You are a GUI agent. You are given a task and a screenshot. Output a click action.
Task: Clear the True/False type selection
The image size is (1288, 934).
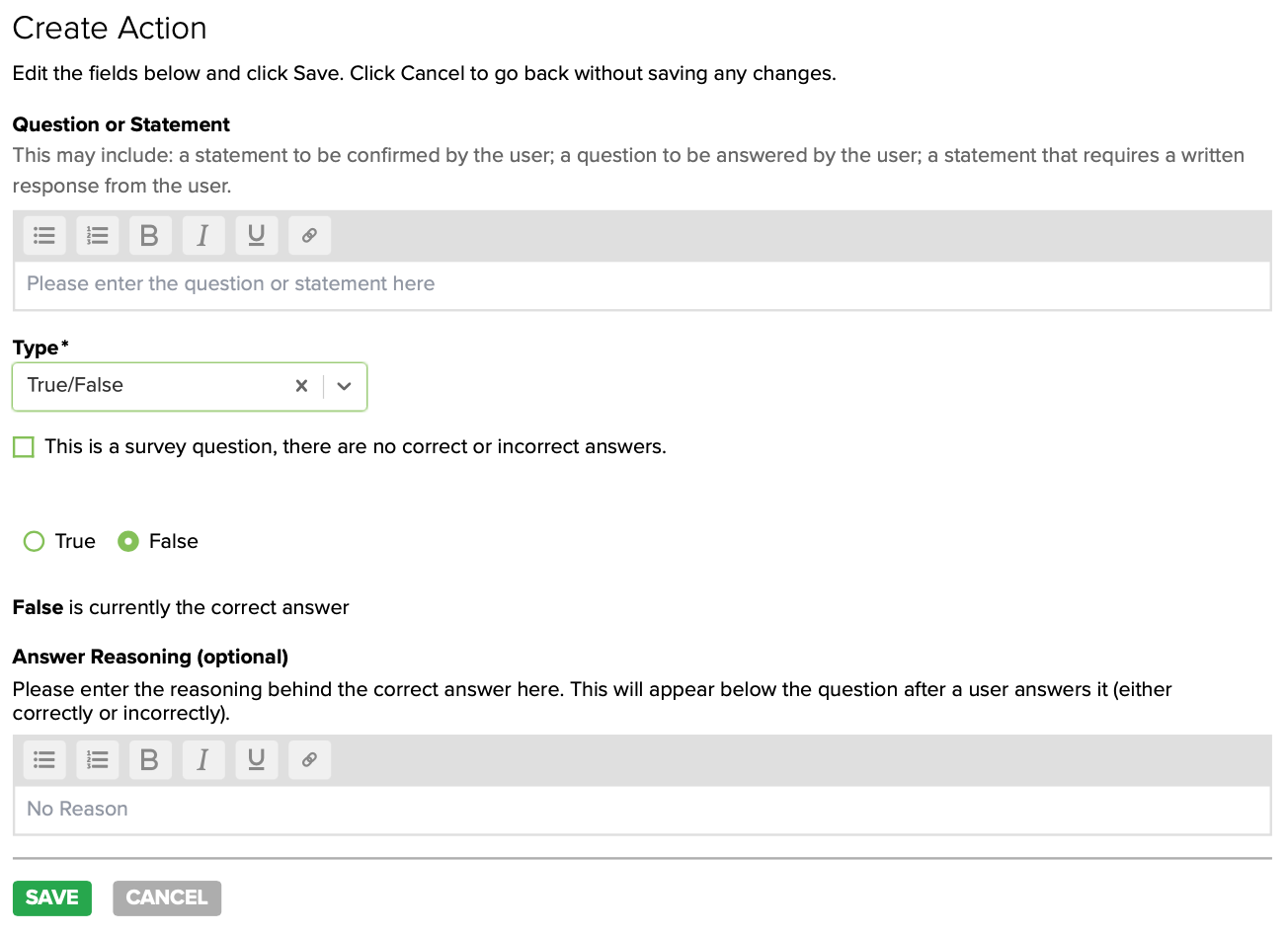tap(301, 386)
